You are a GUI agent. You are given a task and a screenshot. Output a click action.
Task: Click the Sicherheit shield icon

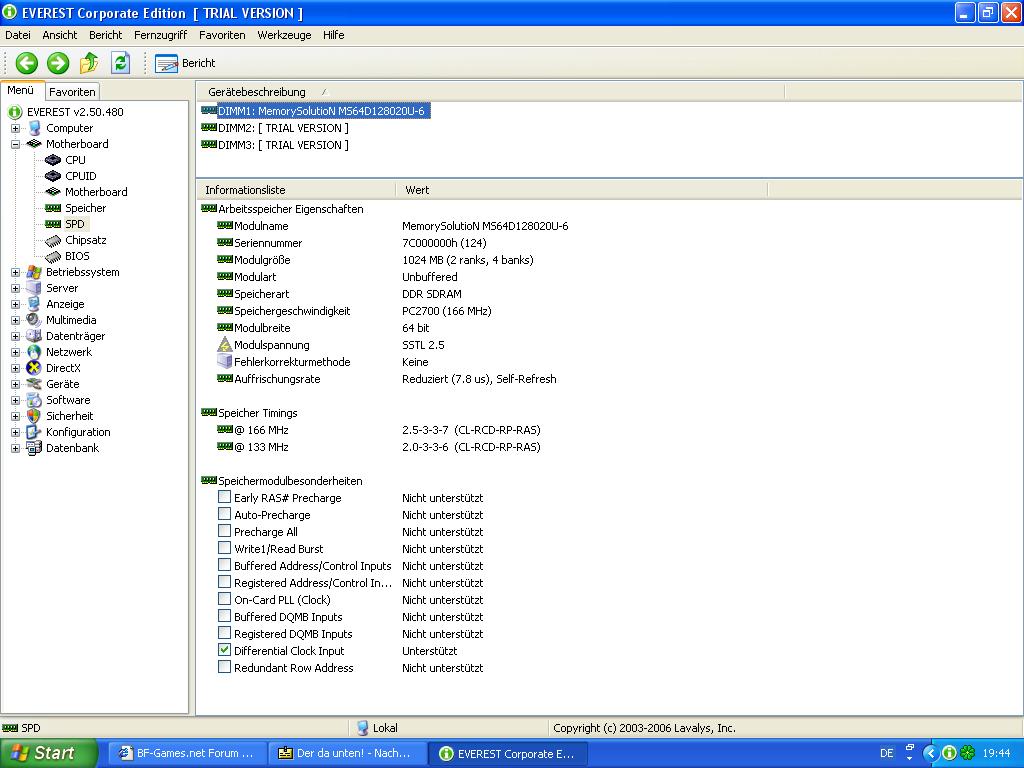(x=34, y=416)
